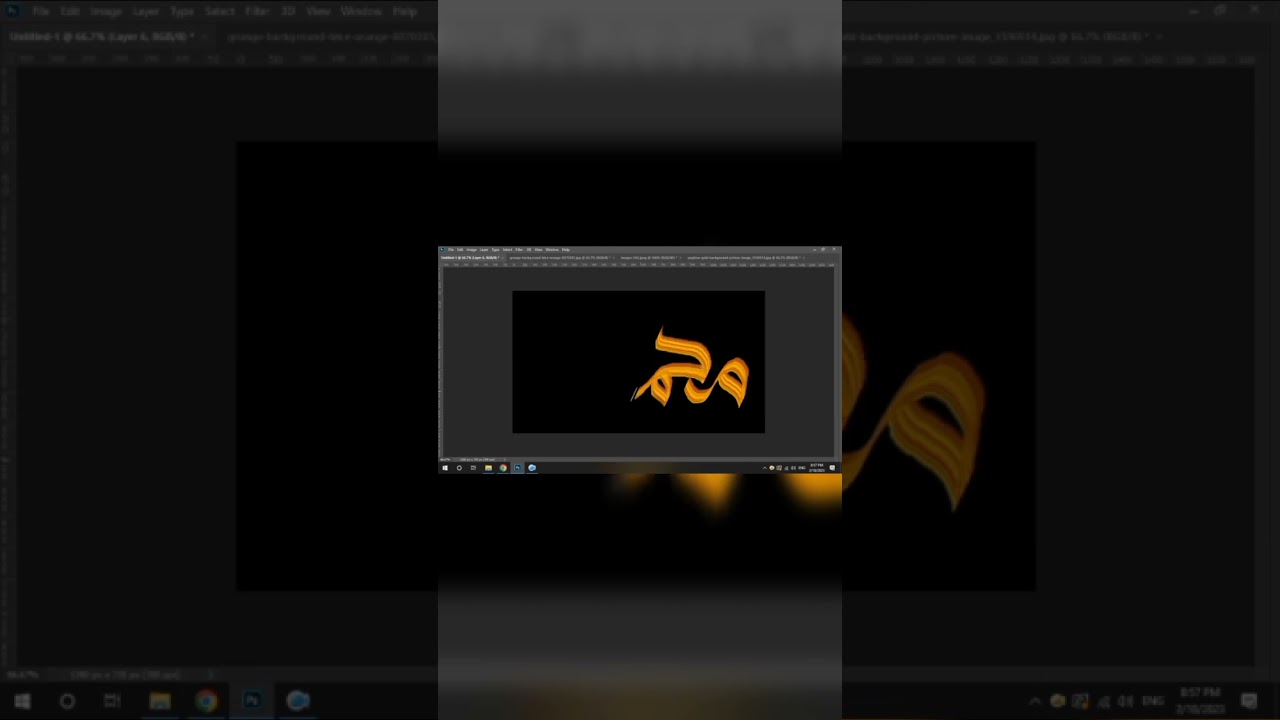
Task: Click the Photoshop logo icon left of File menu
Action: [442, 250]
